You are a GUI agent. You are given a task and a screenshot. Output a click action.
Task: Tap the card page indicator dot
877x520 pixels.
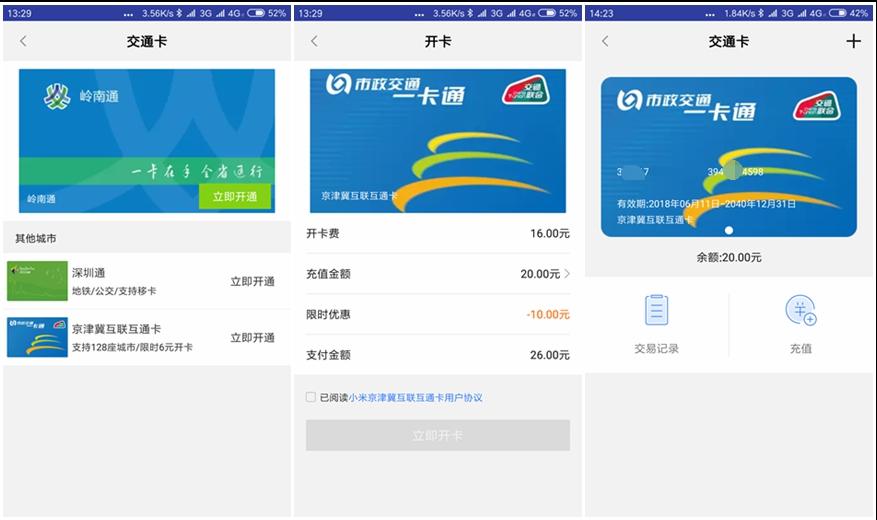(x=729, y=230)
